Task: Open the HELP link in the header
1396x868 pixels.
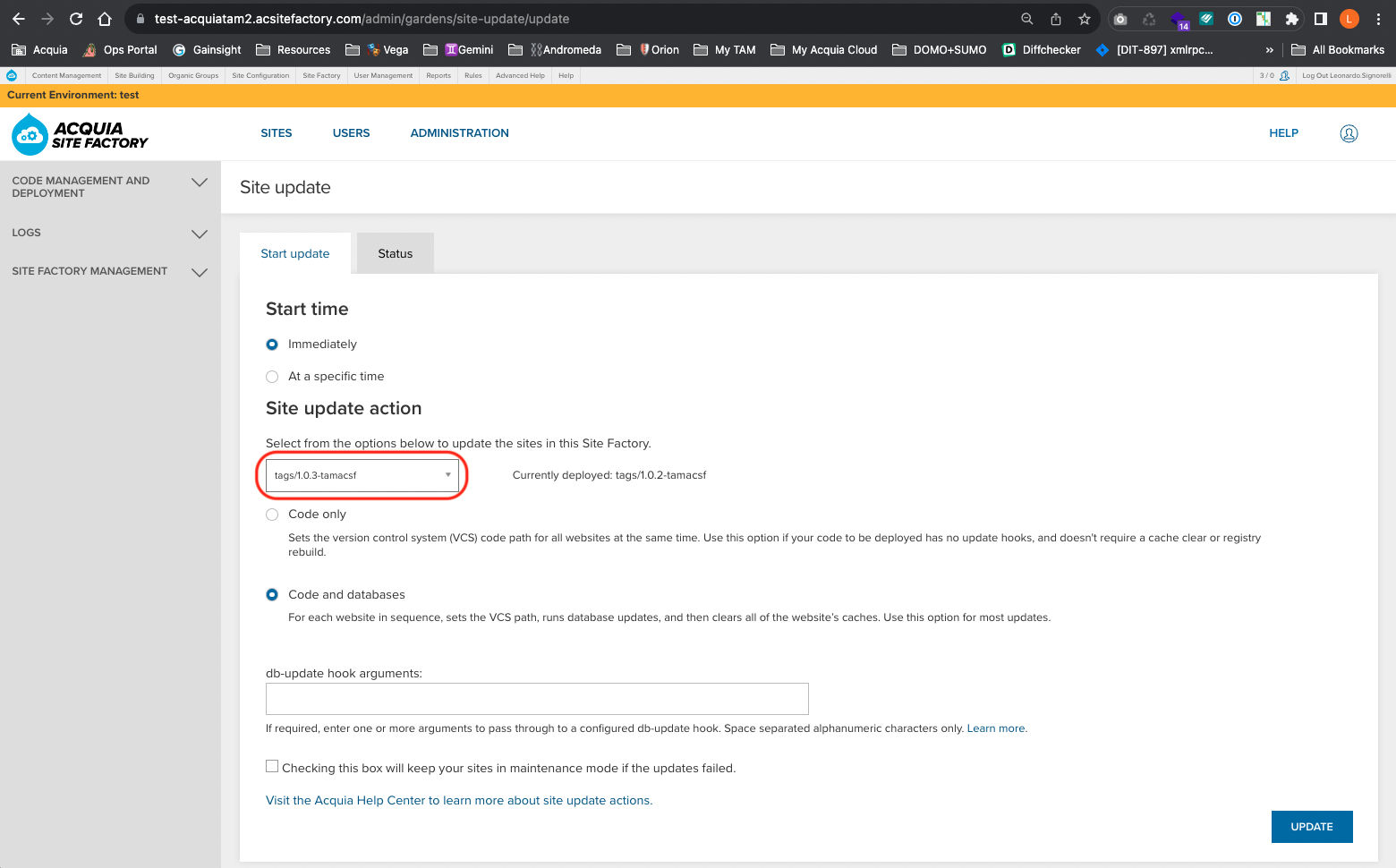Action: coord(1283,133)
